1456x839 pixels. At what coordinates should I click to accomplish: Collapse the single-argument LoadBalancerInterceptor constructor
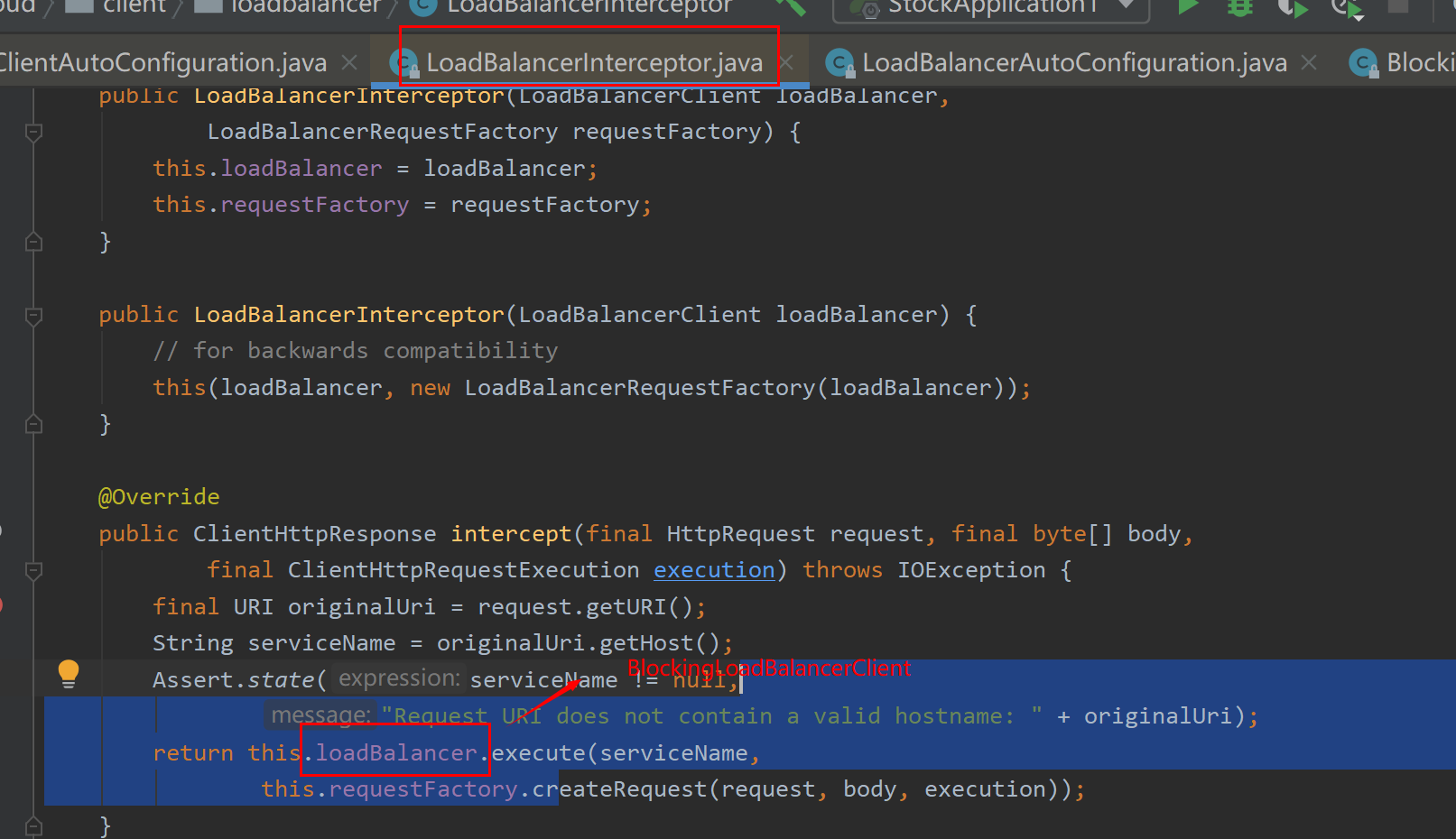[x=34, y=316]
